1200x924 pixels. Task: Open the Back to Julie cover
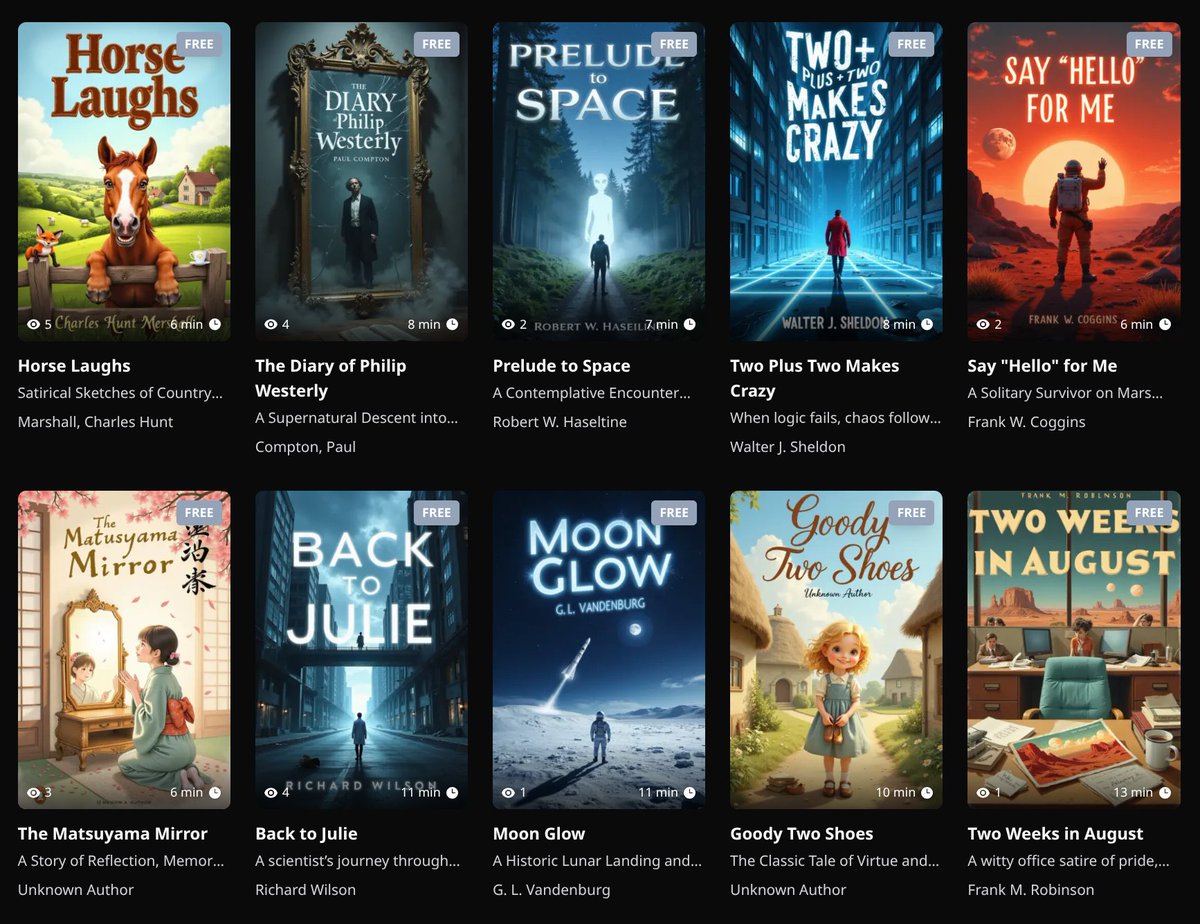point(361,650)
